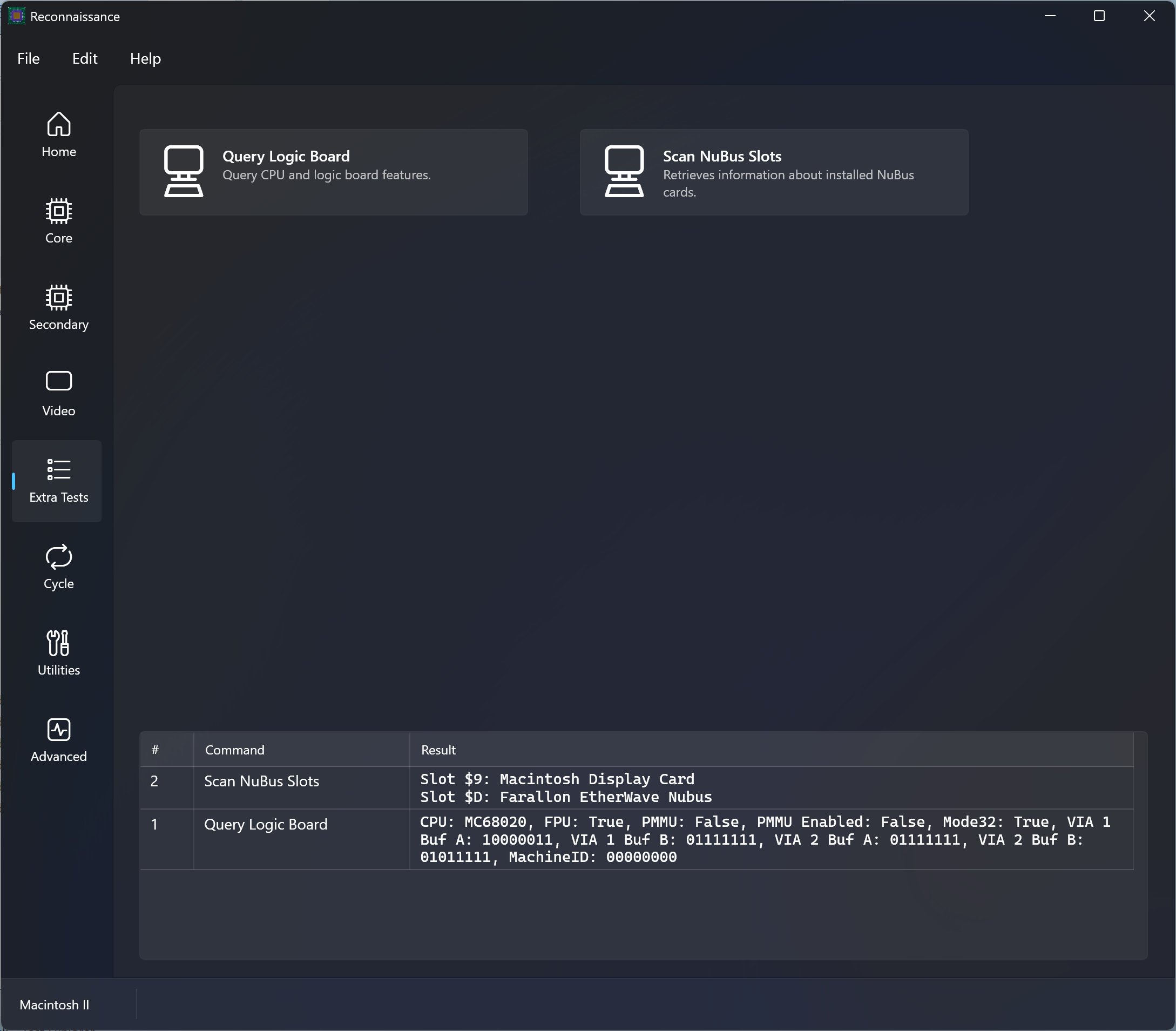This screenshot has height=1031, width=1176.
Task: Open the File menu
Action: pos(28,59)
